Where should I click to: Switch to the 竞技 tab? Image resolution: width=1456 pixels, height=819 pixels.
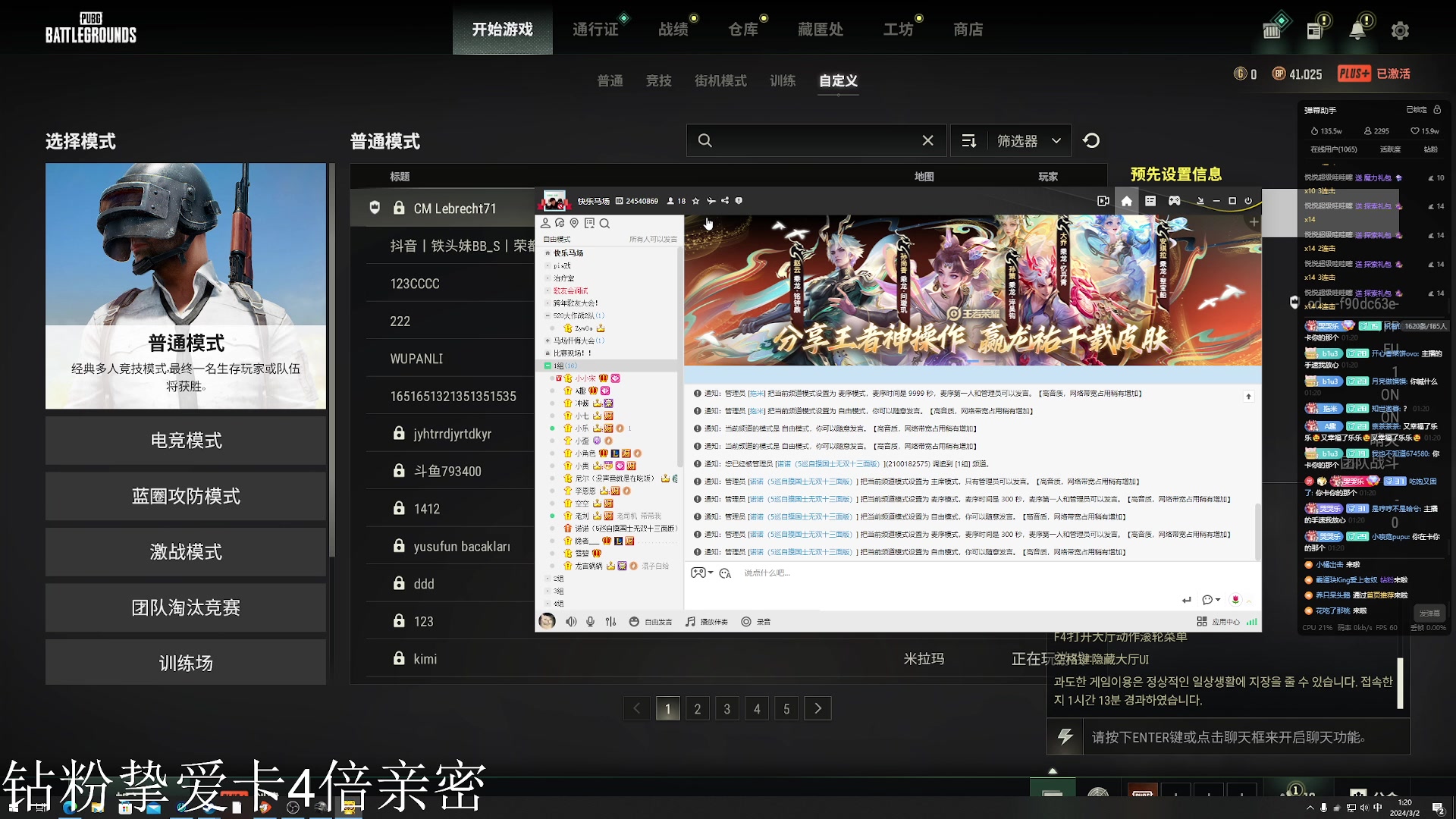point(658,80)
